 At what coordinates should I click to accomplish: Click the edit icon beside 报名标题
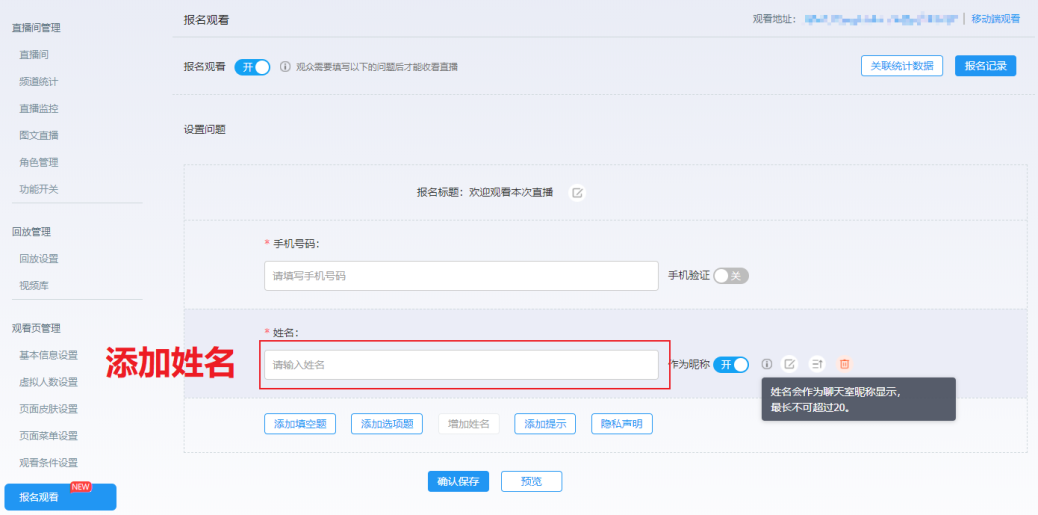point(577,193)
